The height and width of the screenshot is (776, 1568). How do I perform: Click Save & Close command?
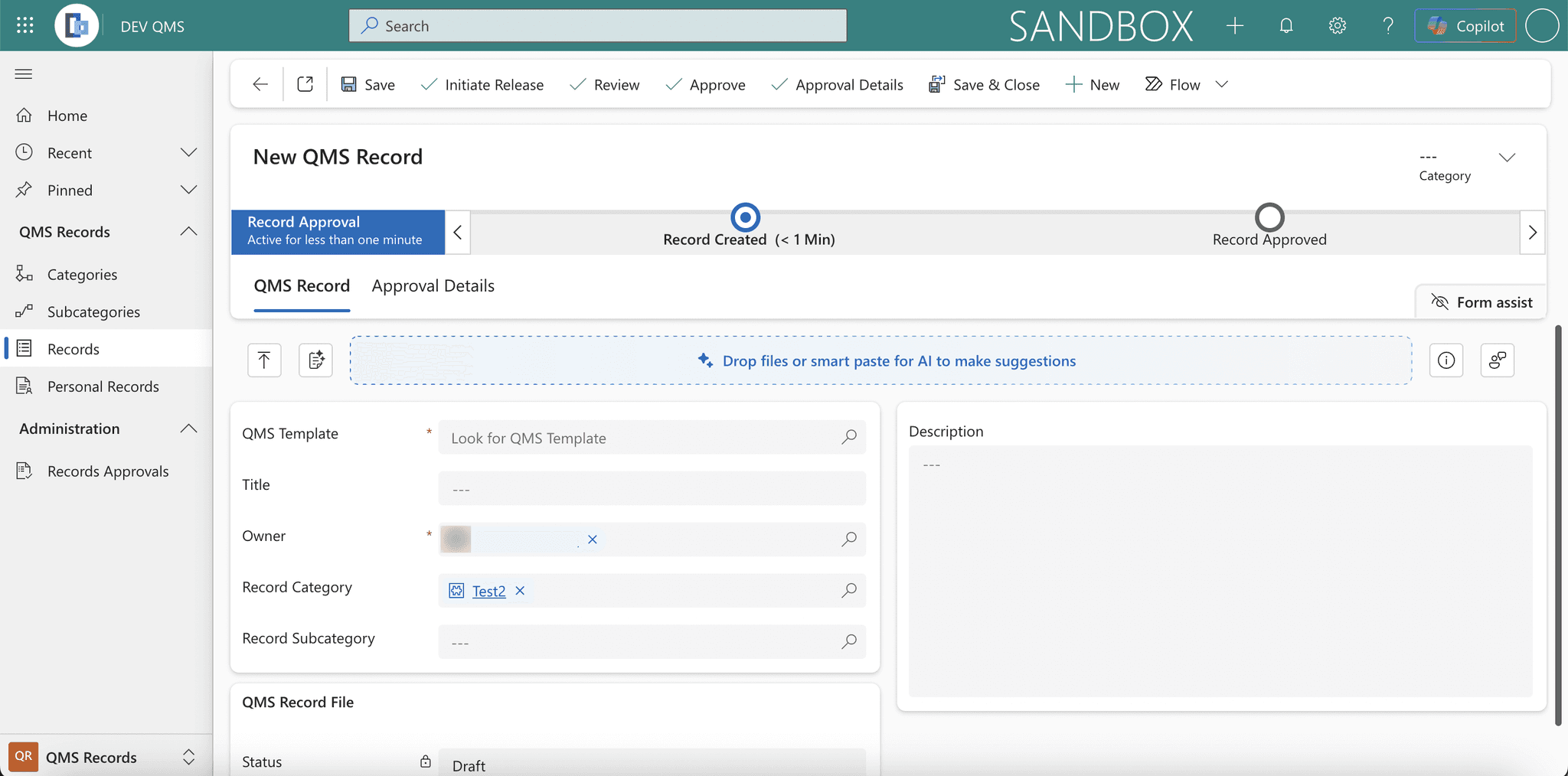point(984,84)
